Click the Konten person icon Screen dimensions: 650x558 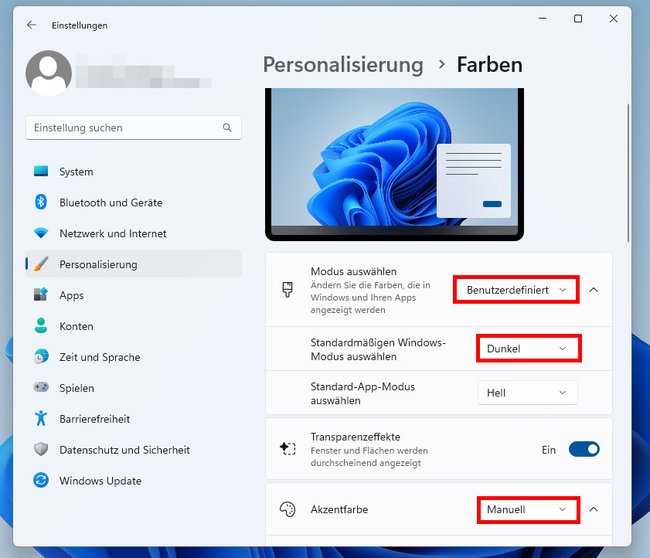(41, 326)
